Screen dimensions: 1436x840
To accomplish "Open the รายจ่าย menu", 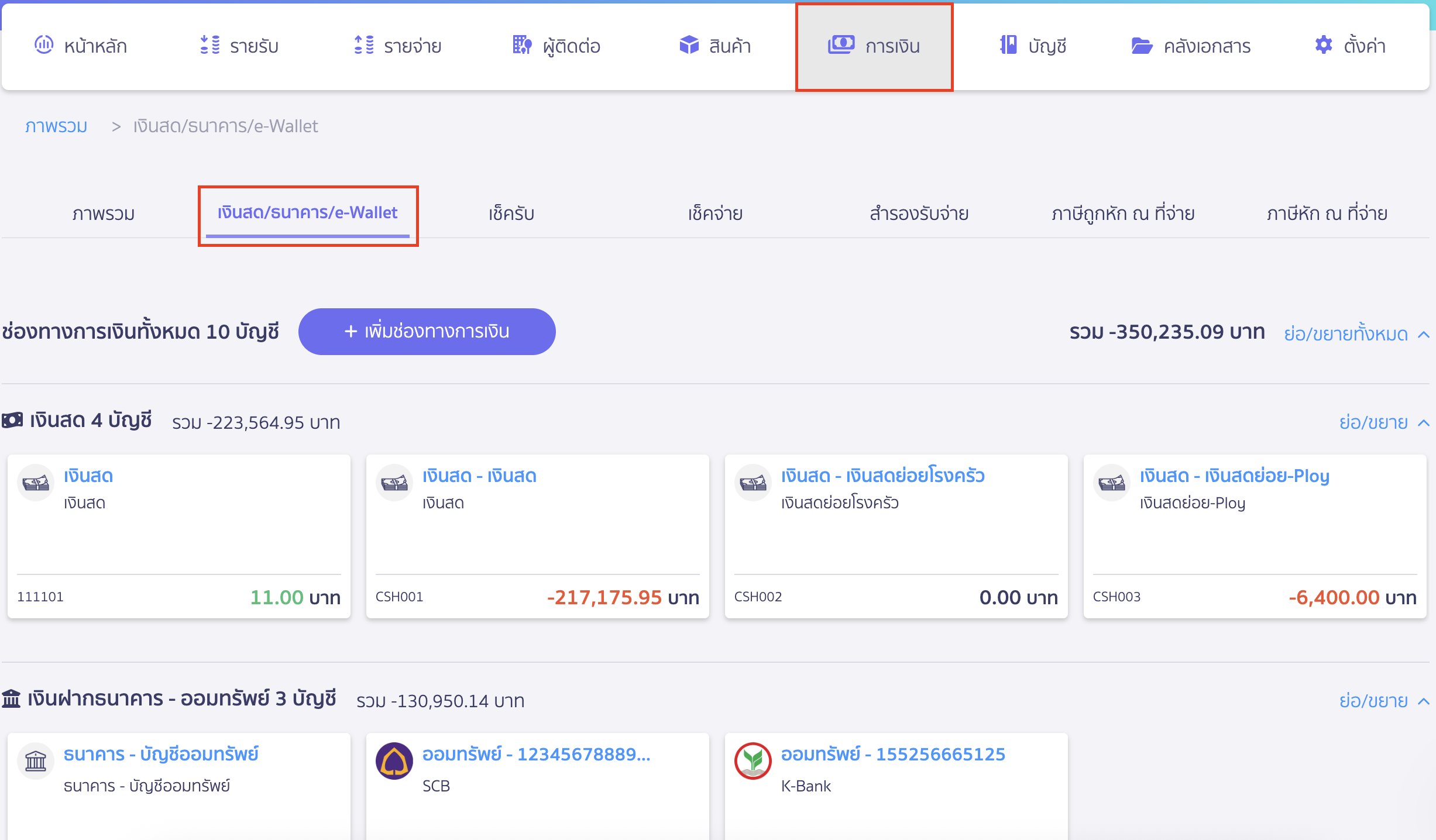I will (398, 46).
